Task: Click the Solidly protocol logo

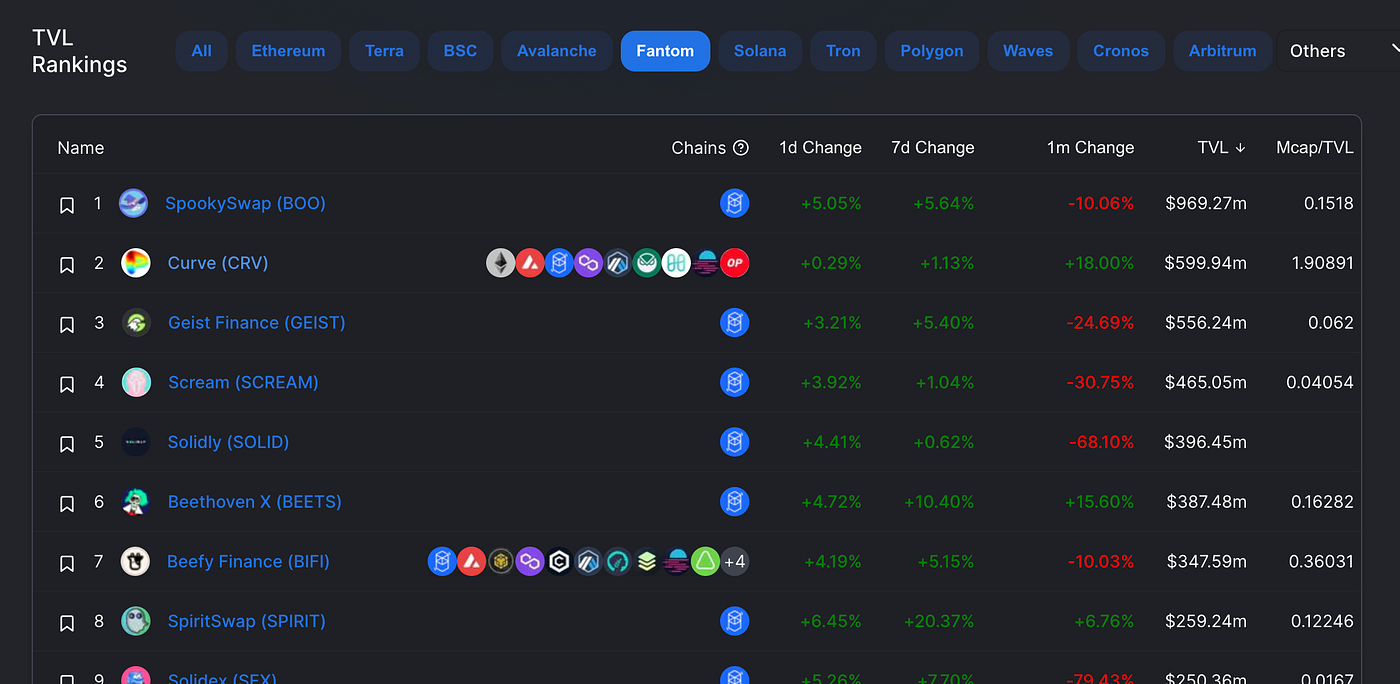Action: coord(136,442)
